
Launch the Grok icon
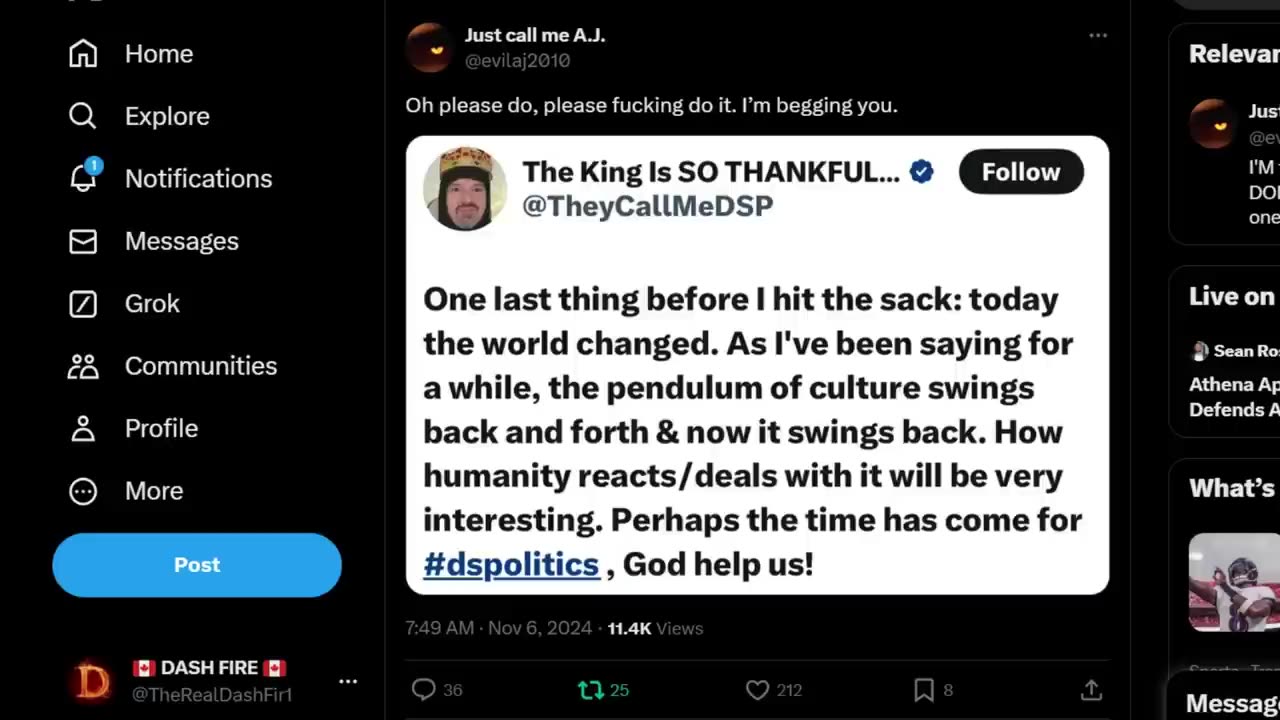(x=83, y=303)
